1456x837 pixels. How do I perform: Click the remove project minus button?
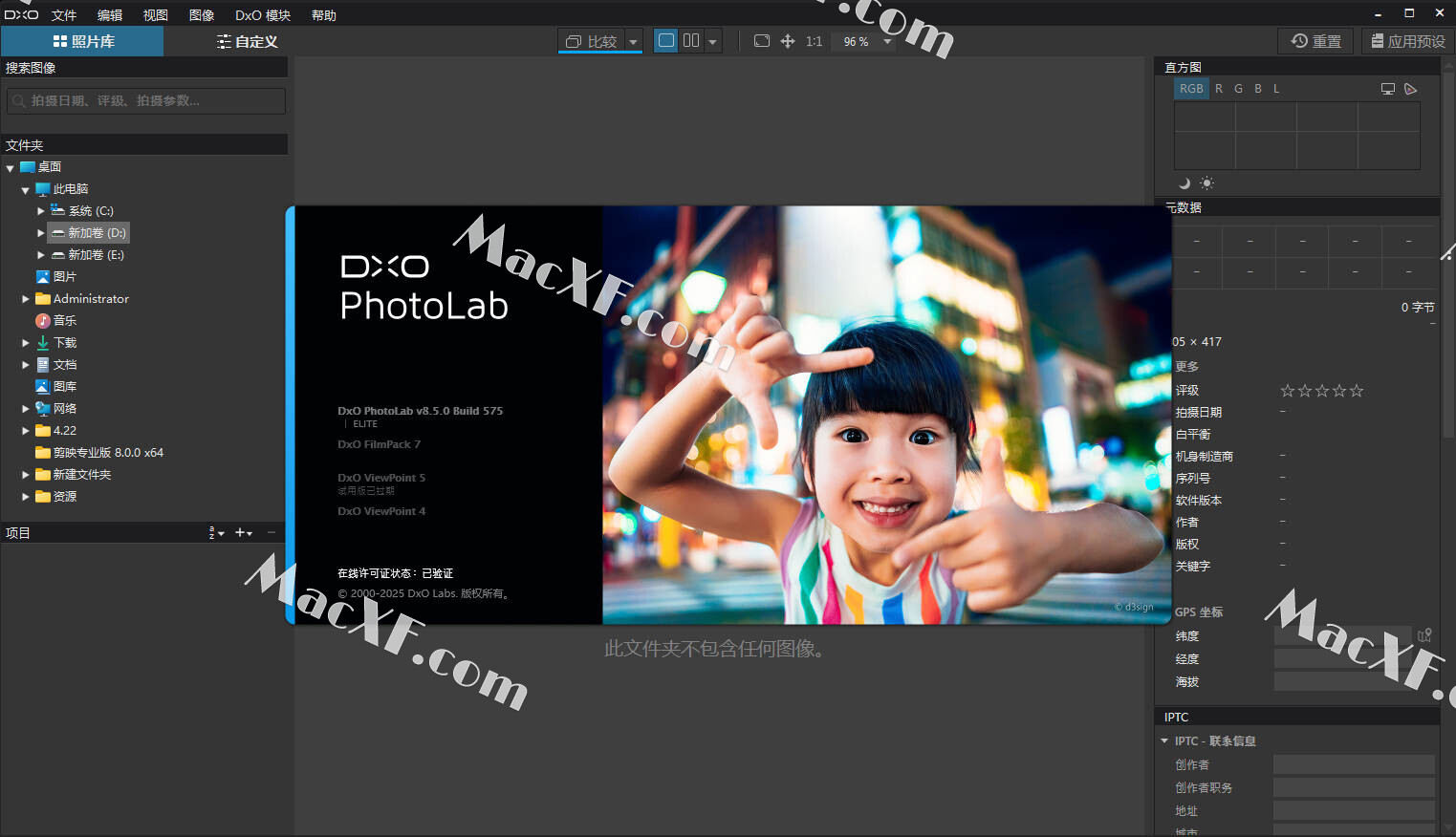click(272, 532)
